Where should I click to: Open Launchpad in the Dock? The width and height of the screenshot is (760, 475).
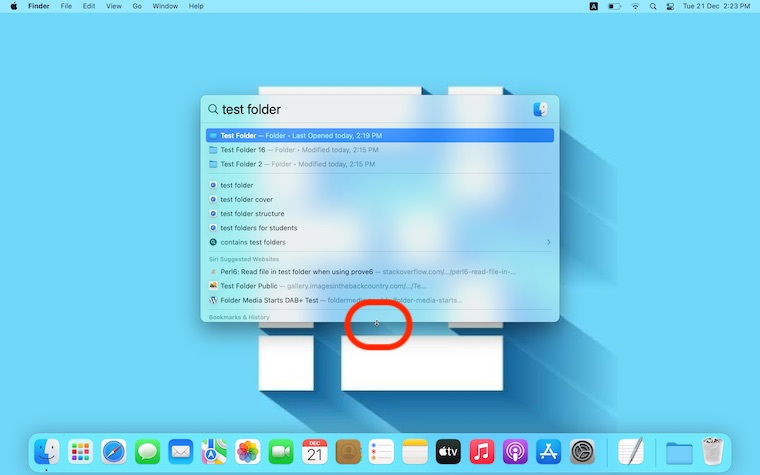pos(80,452)
